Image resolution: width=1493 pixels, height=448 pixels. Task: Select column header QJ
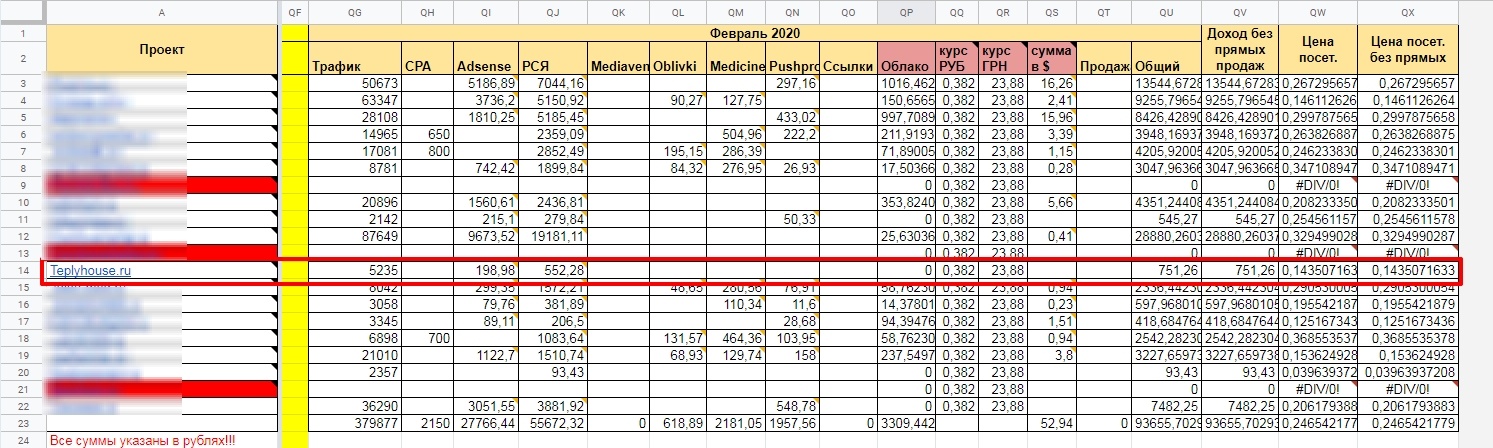(552, 13)
